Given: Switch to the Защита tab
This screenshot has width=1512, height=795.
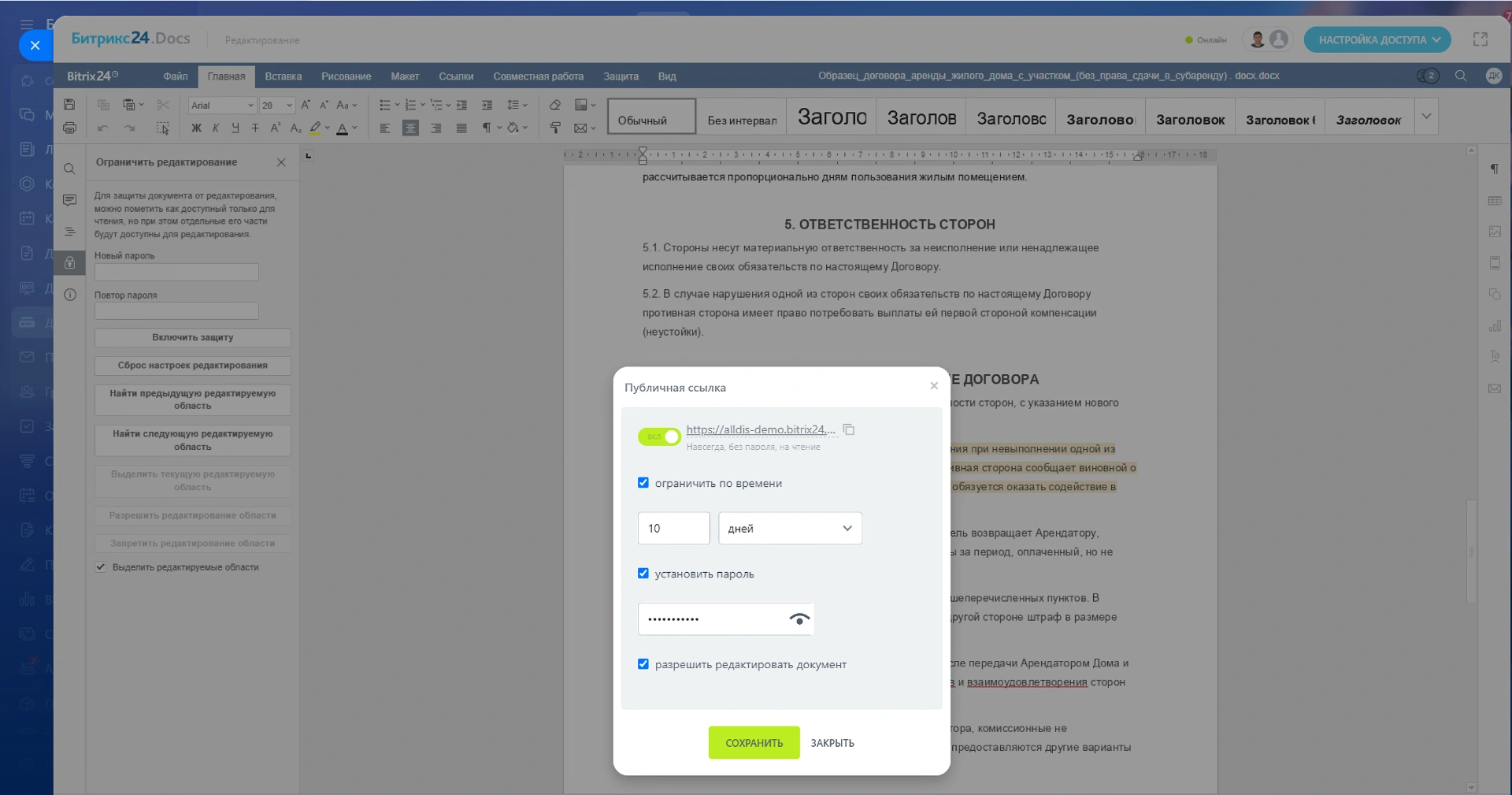Looking at the screenshot, I should click(621, 76).
